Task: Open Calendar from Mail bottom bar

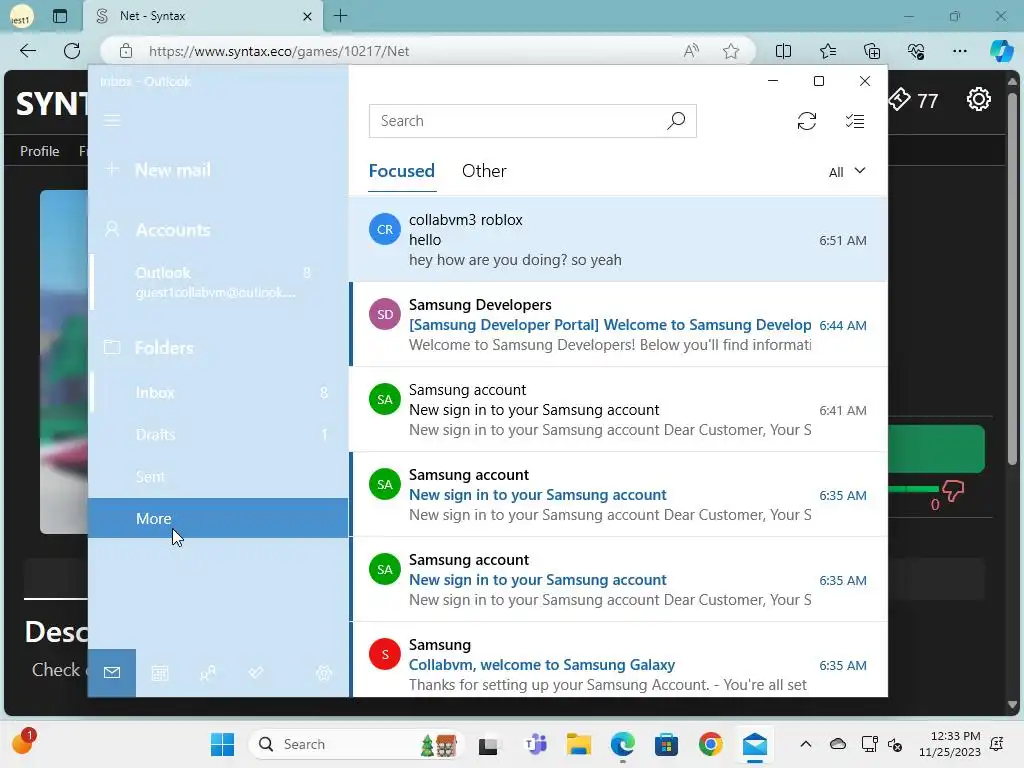Action: tap(160, 673)
